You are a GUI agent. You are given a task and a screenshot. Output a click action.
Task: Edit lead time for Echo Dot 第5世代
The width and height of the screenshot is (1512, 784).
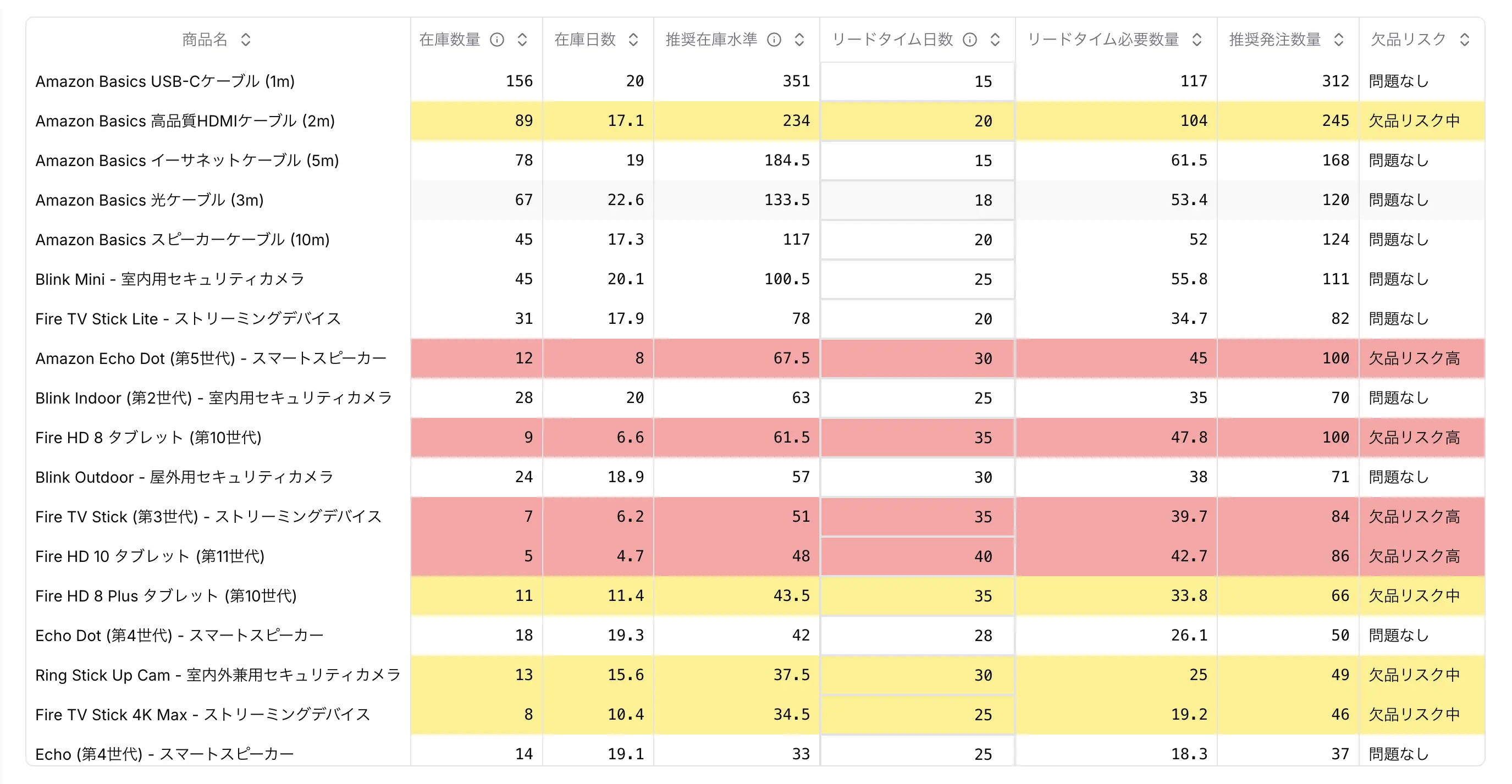pyautogui.click(x=917, y=358)
